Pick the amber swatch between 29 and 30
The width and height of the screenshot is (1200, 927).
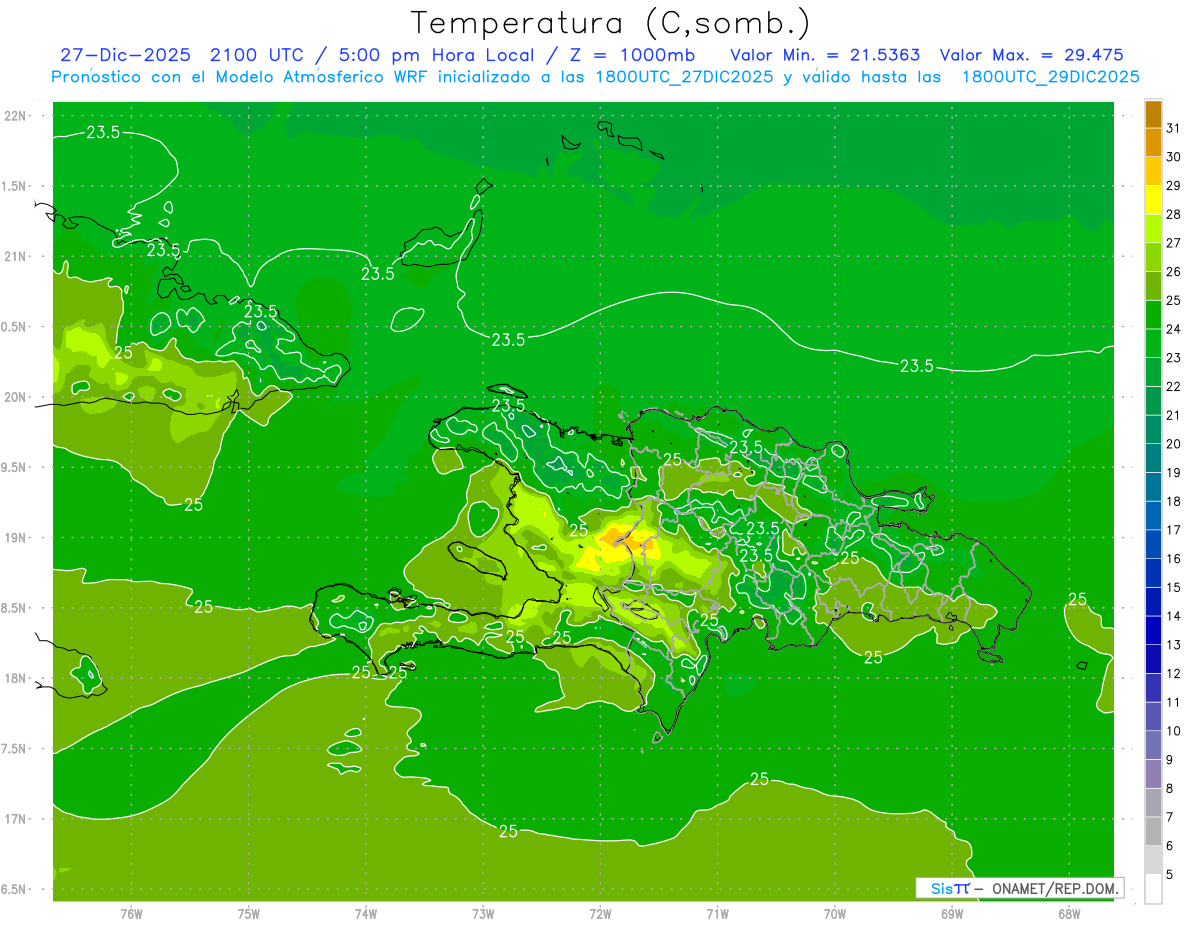click(1153, 171)
